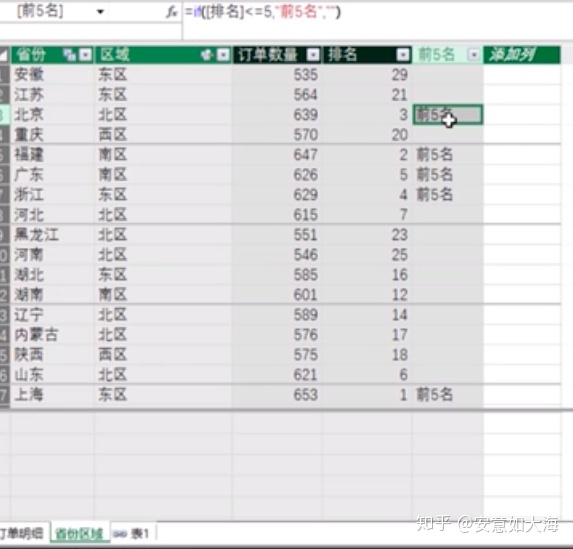This screenshot has width=573, height=549.
Task: Switch to the 省份区域 sheet tab
Action: click(79, 534)
